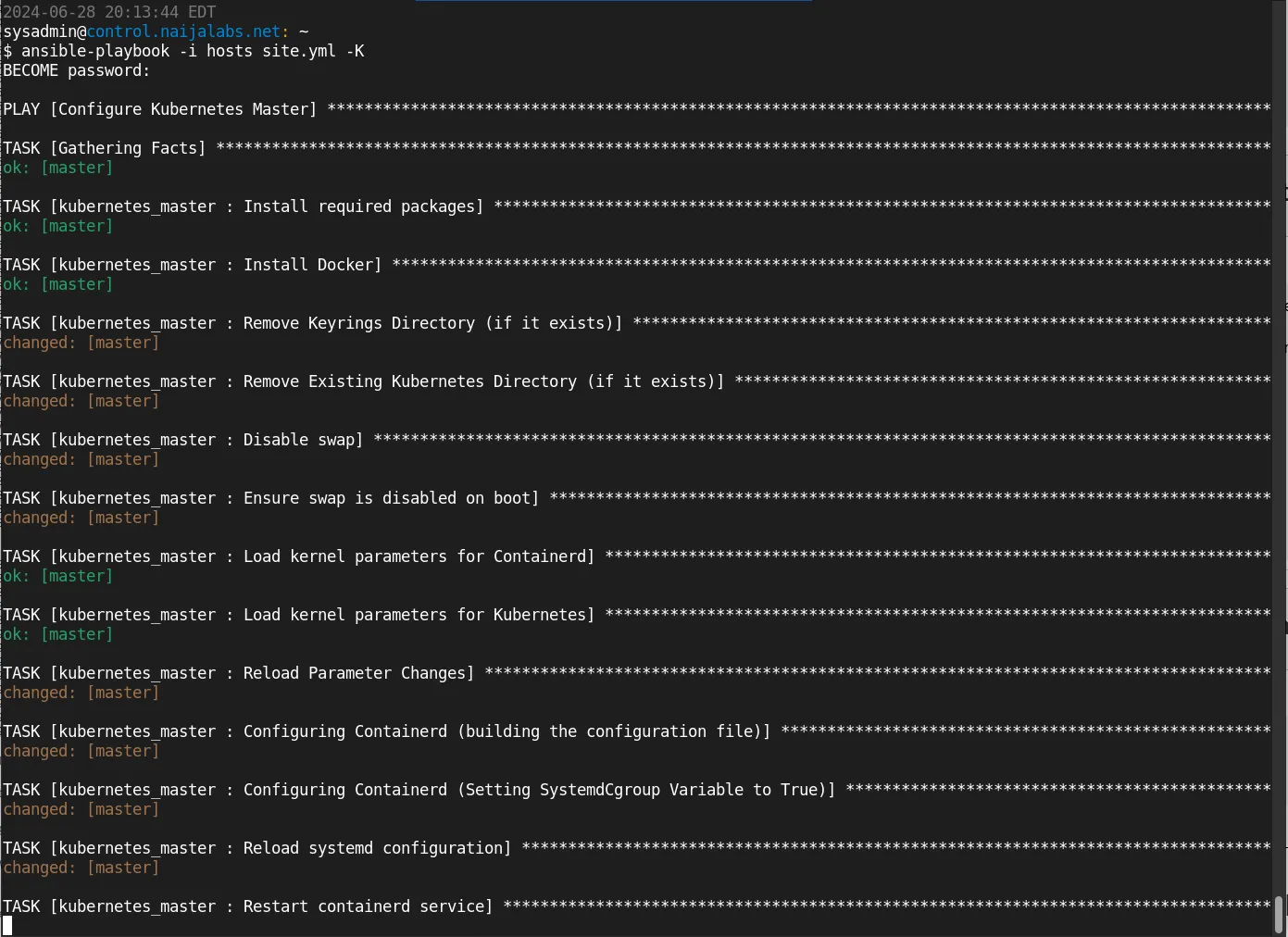Click ok: [master] under Install Docker
The image size is (1288, 937).
(x=58, y=284)
